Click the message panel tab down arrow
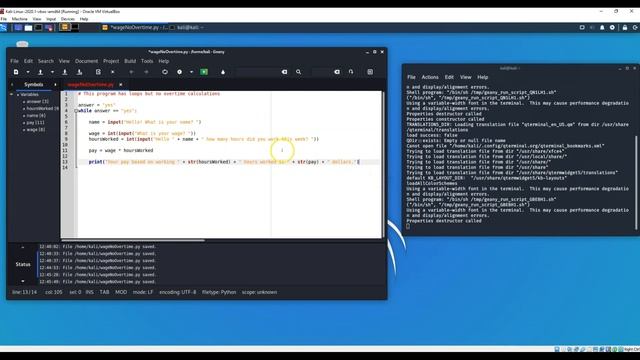The image size is (640, 360). (23, 281)
